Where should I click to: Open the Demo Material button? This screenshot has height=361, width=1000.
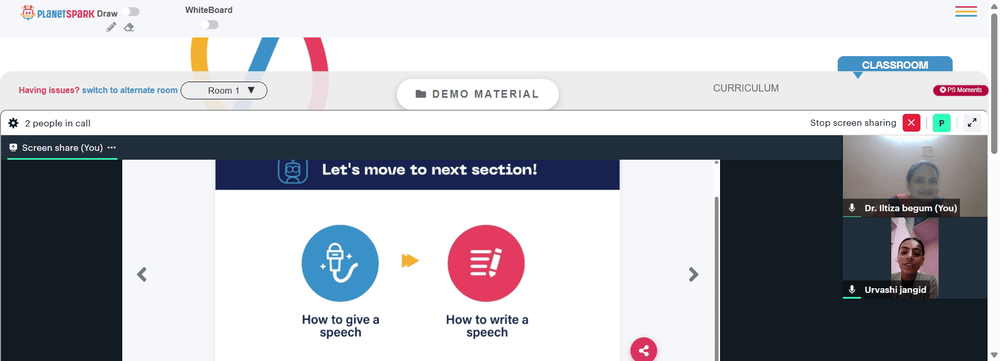478,94
